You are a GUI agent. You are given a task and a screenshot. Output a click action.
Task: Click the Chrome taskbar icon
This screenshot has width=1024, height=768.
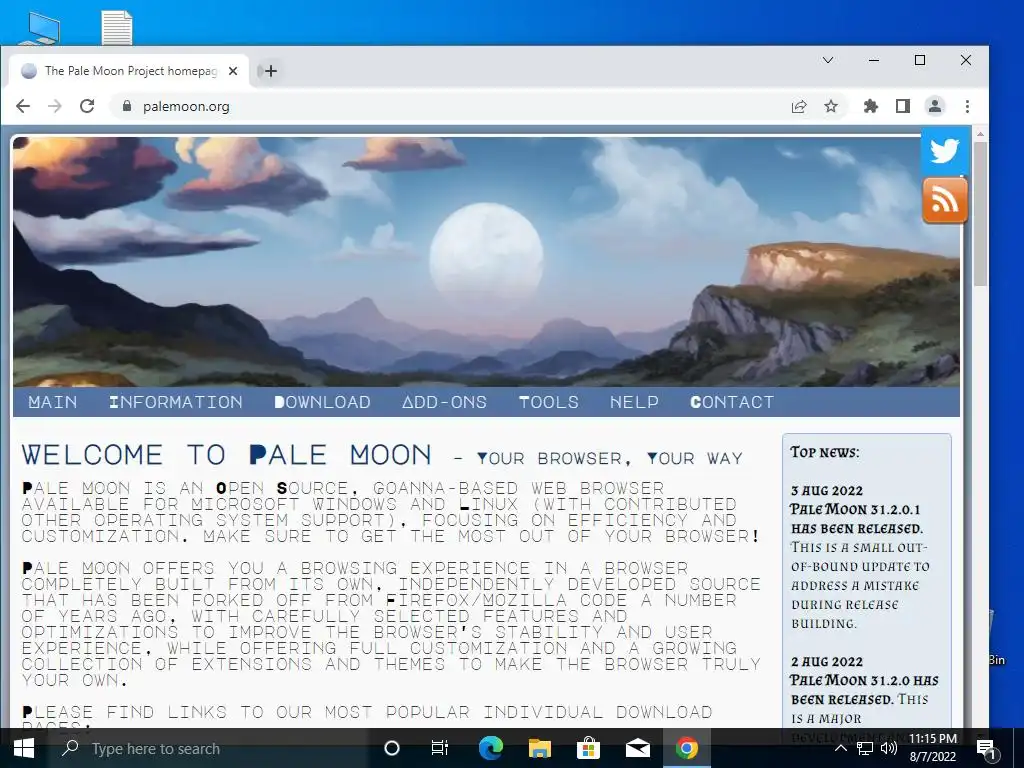(686, 748)
